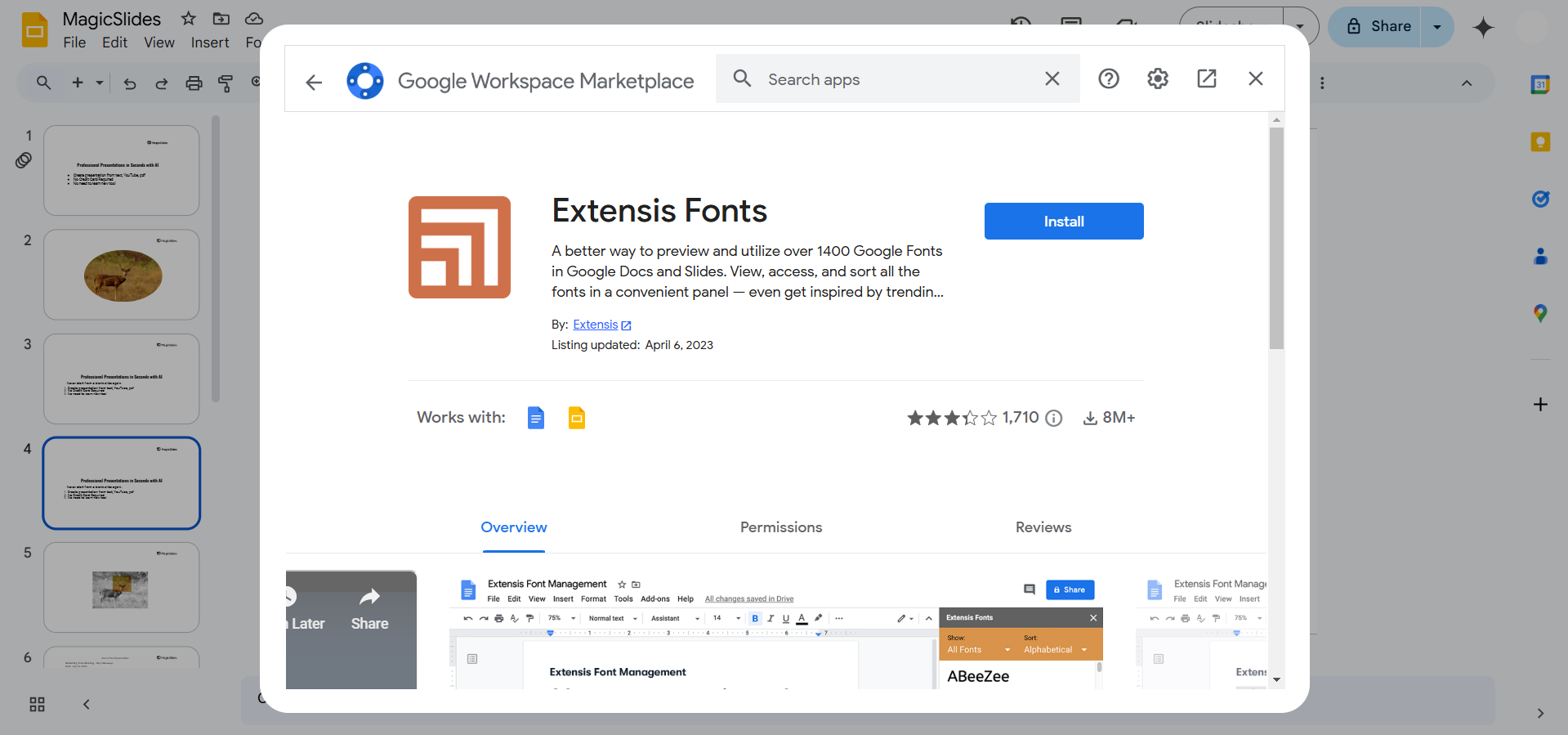Open Marketplace in new window

pyautogui.click(x=1206, y=78)
